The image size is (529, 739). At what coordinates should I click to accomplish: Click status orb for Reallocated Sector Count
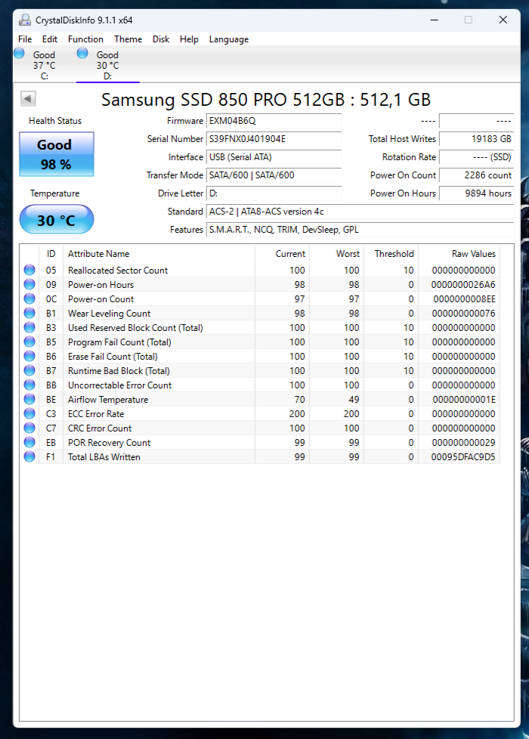(29, 270)
